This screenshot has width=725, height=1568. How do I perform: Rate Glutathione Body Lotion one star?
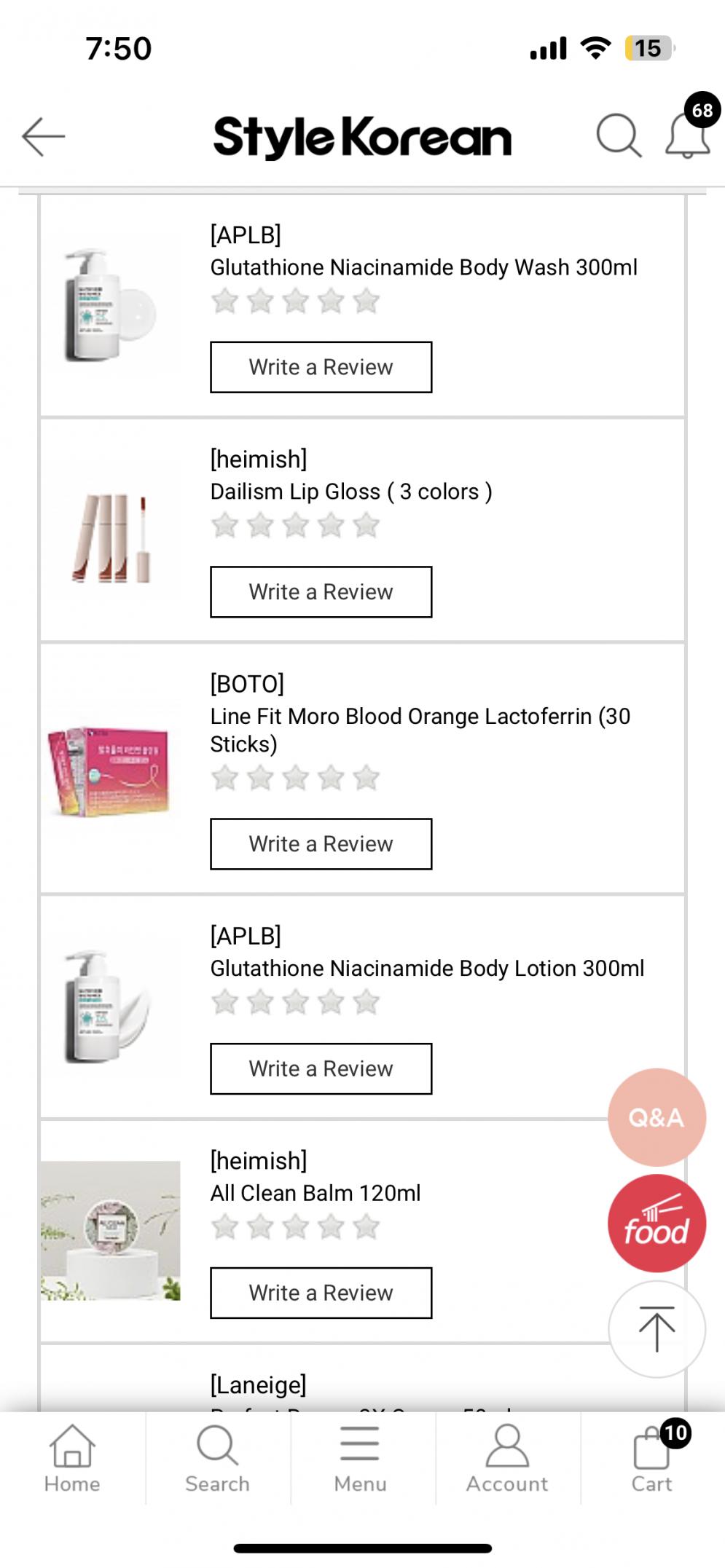[225, 1002]
